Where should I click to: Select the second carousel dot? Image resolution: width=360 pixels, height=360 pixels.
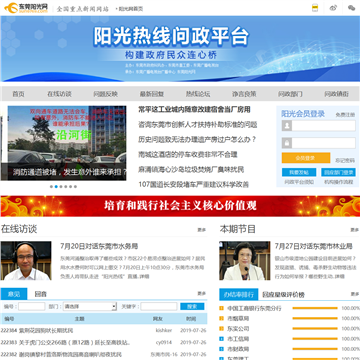(x=56, y=187)
